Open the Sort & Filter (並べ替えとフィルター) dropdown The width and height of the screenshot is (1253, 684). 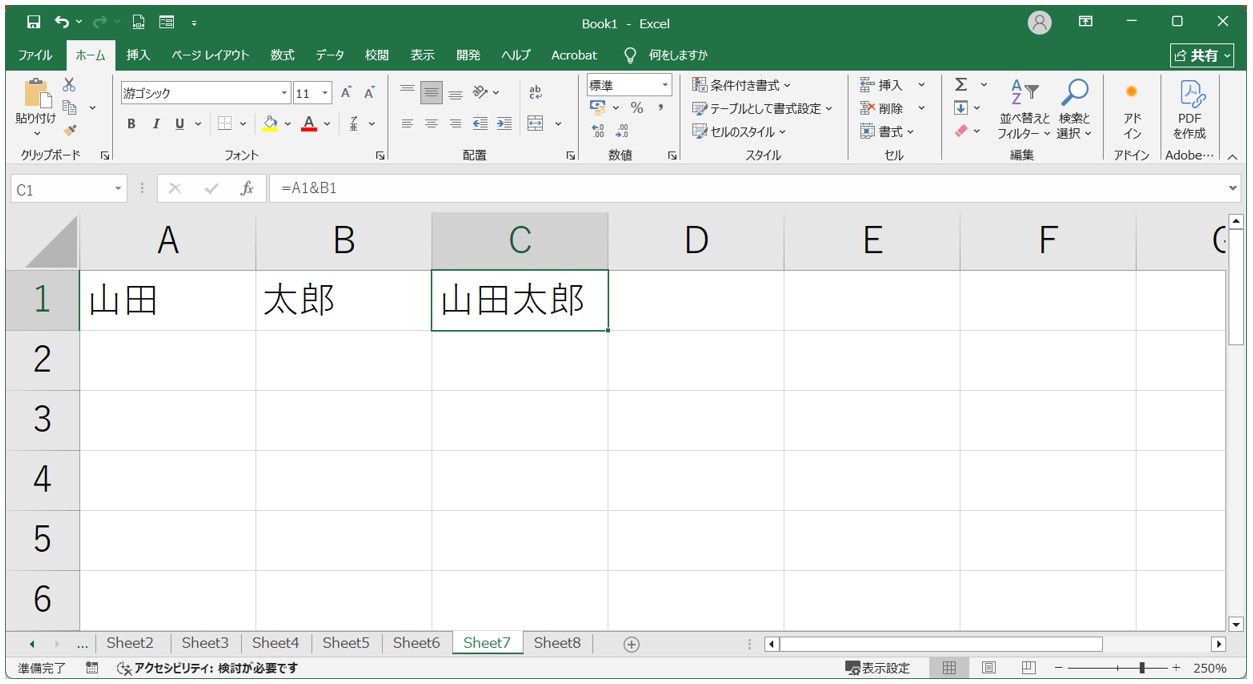[1024, 110]
